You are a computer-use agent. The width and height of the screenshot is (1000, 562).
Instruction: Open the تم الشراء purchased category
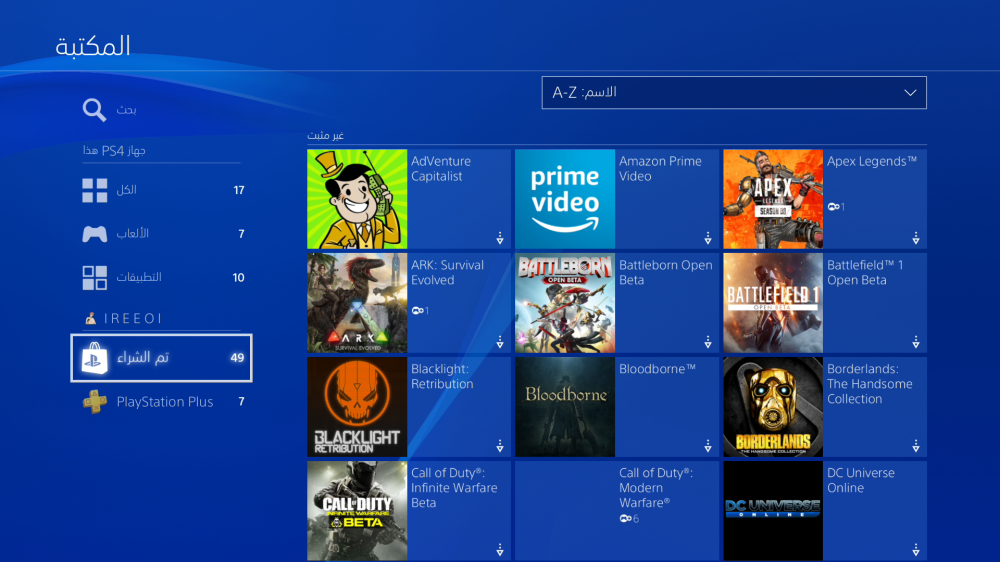point(161,358)
